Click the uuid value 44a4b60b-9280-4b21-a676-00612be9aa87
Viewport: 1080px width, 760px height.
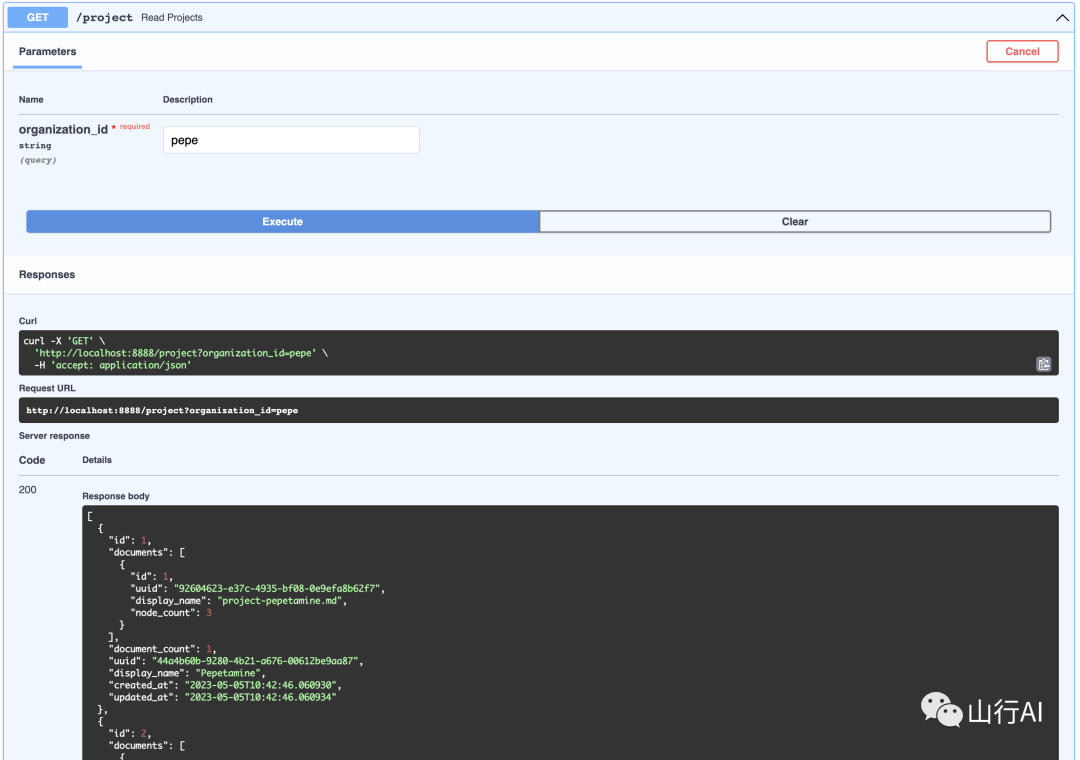(x=255, y=661)
